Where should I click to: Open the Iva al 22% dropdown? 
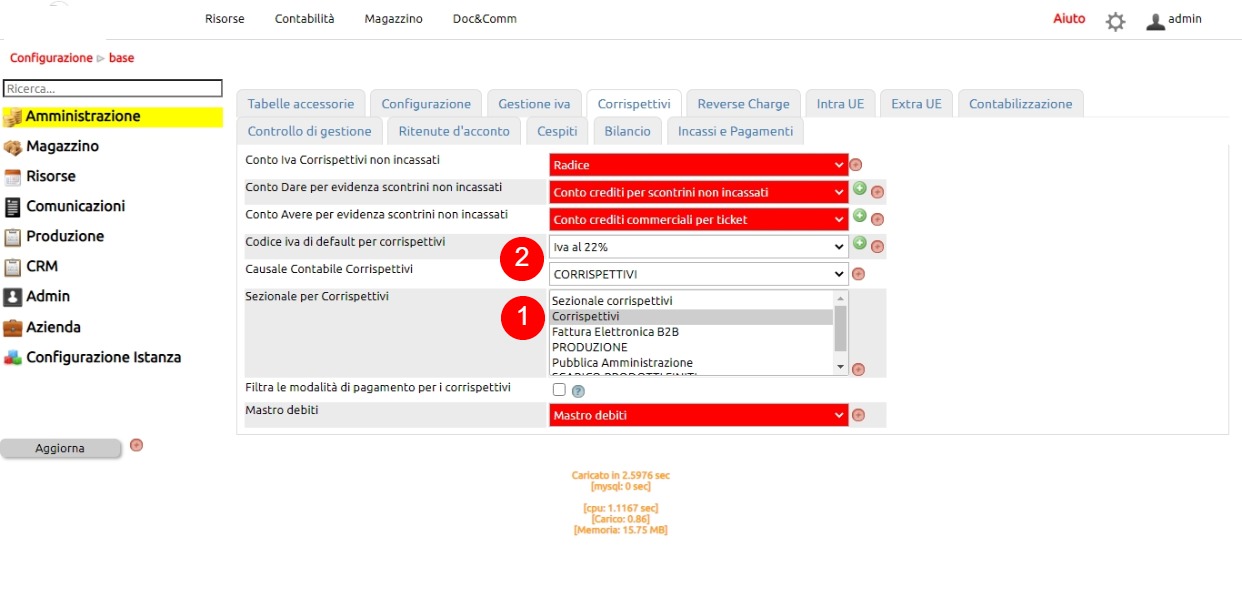pos(699,246)
